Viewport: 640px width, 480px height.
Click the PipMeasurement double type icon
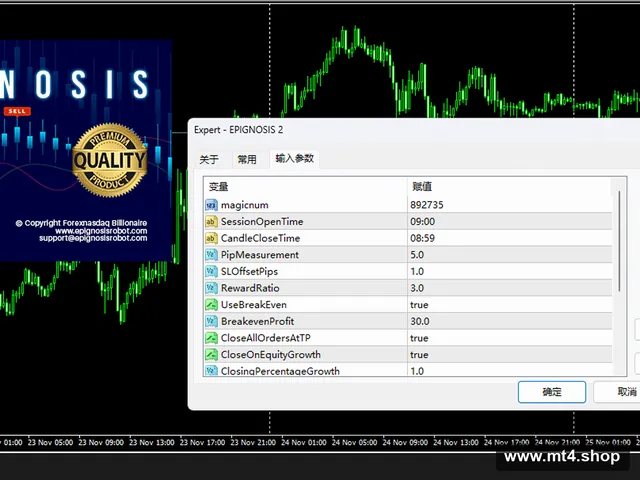click(211, 255)
